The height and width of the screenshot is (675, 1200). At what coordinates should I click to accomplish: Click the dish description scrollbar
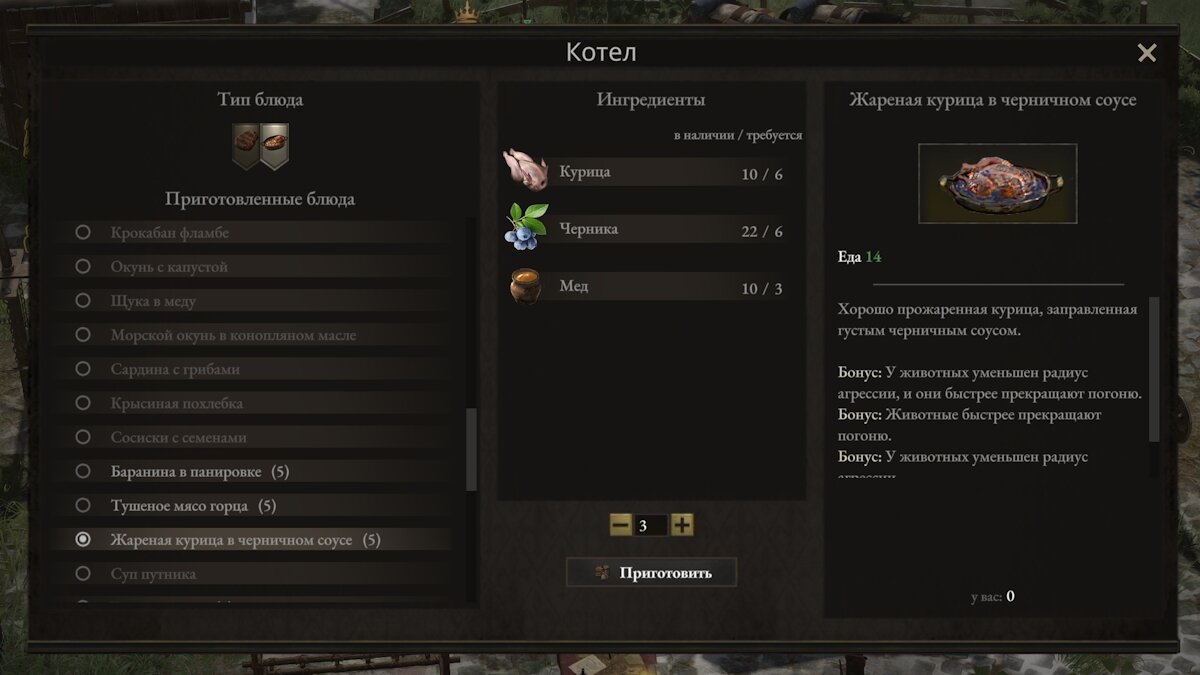coord(1154,369)
